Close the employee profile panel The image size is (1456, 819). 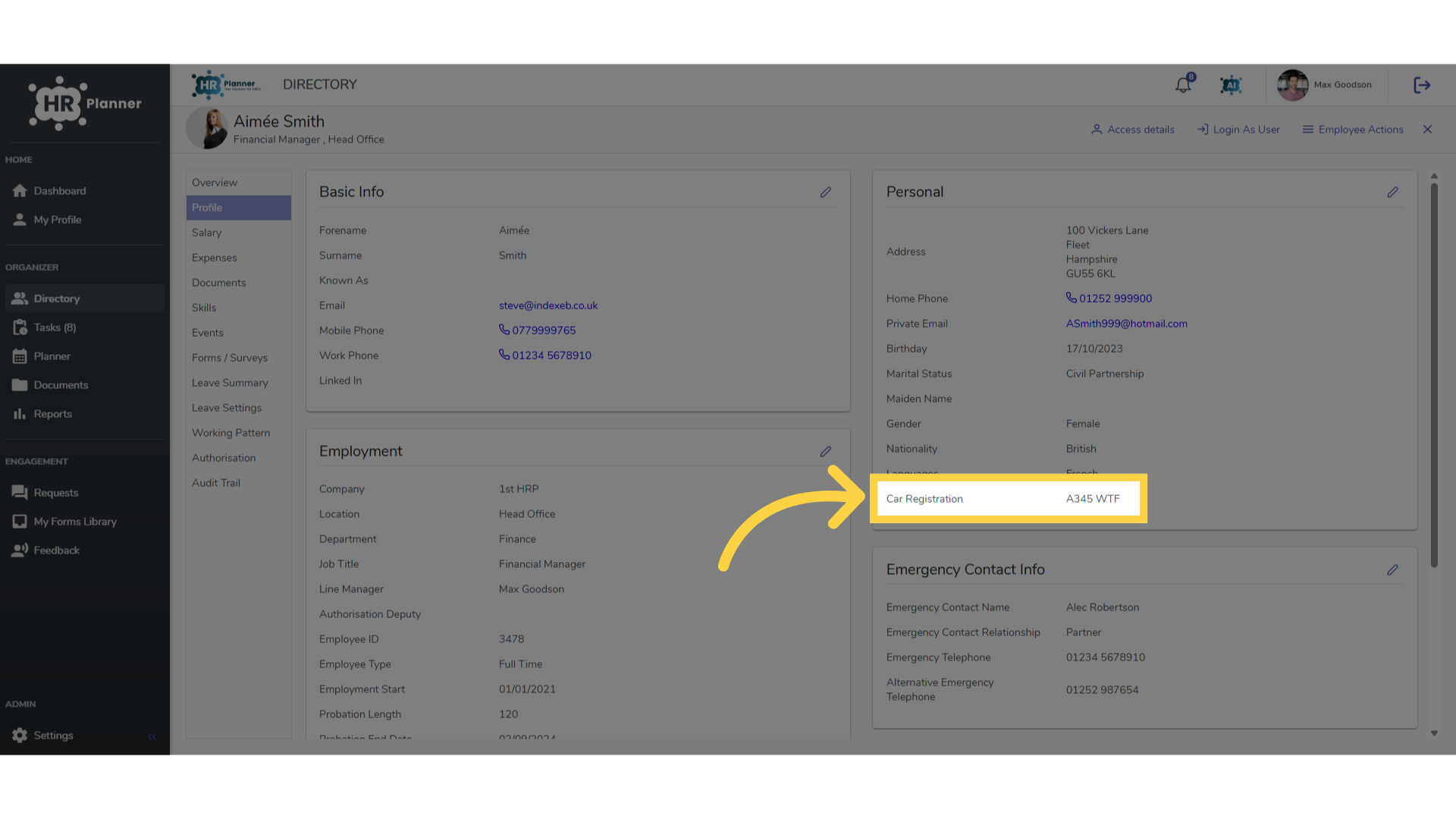point(1428,130)
